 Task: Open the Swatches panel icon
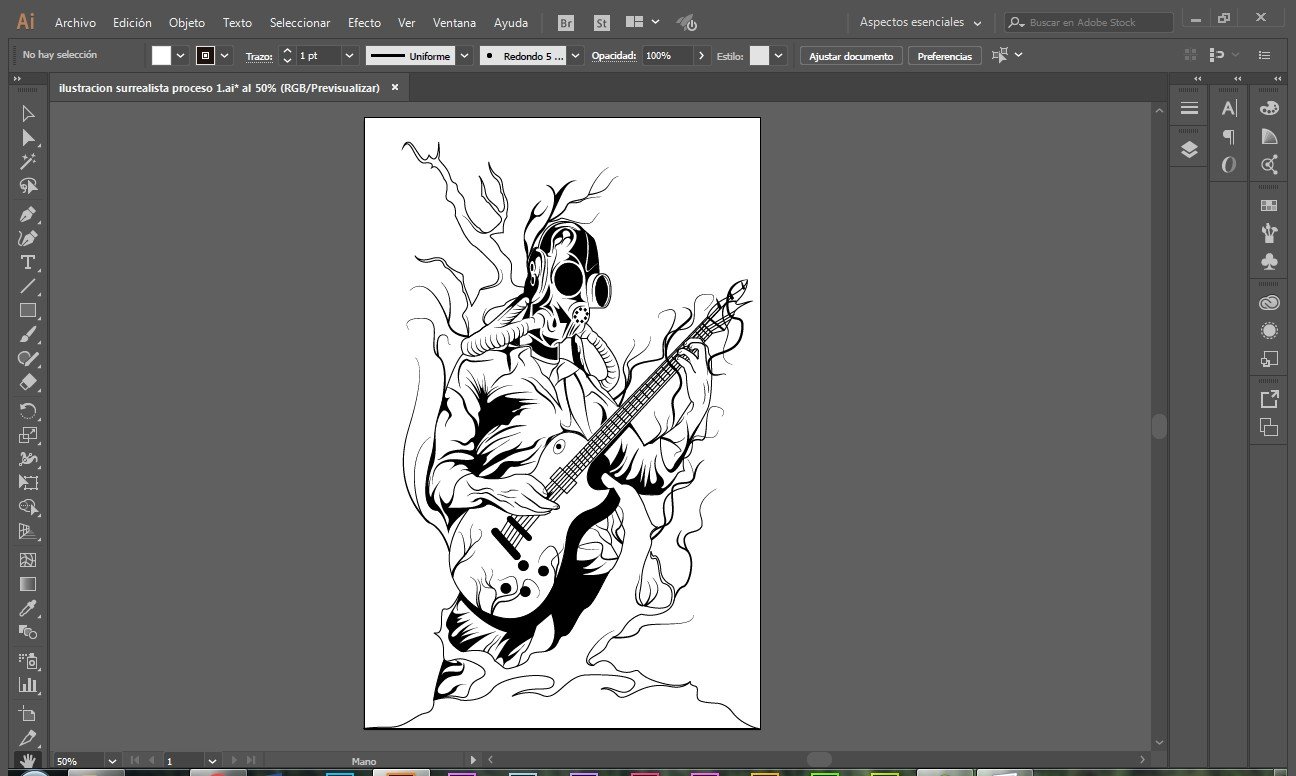coord(1269,205)
